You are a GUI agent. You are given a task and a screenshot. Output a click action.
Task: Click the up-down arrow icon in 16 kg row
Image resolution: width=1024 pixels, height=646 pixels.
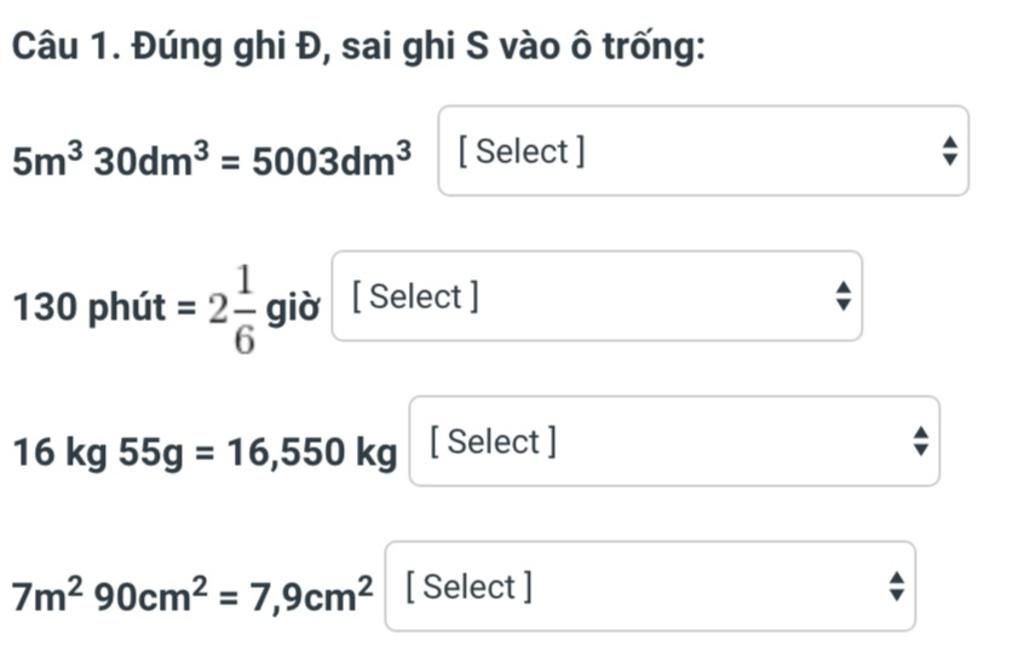(921, 441)
